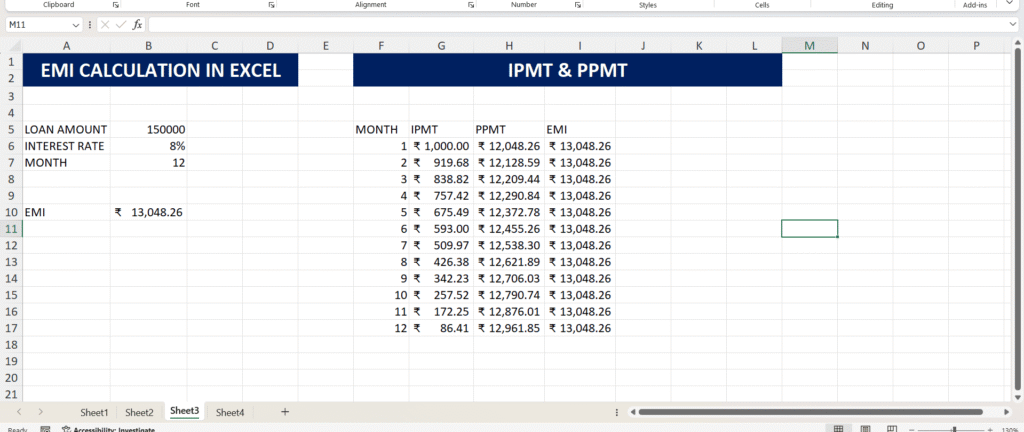
Task: Adjust the zoom slider in status bar
Action: point(955,429)
